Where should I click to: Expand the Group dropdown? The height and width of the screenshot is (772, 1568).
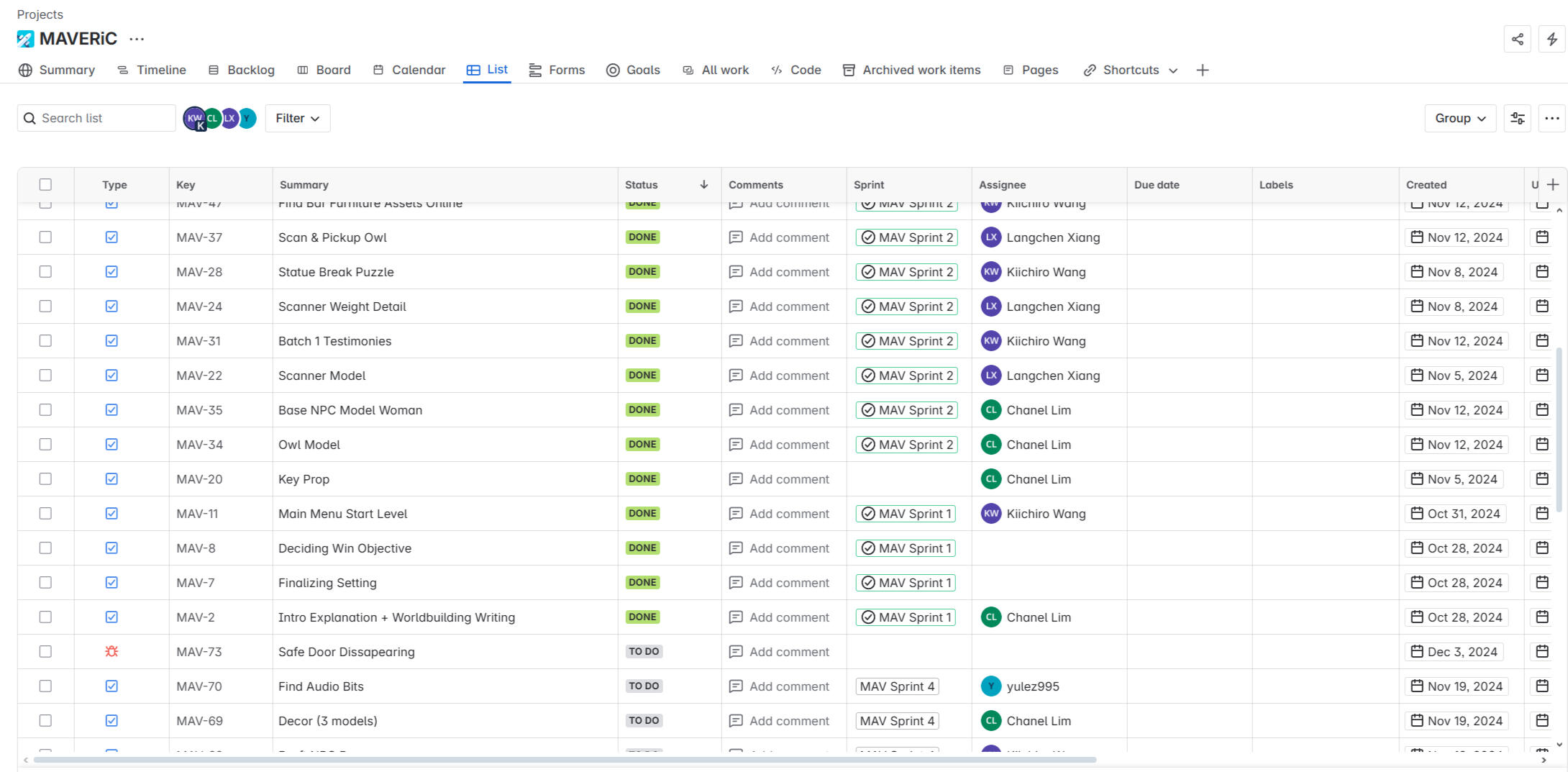pyautogui.click(x=1459, y=118)
